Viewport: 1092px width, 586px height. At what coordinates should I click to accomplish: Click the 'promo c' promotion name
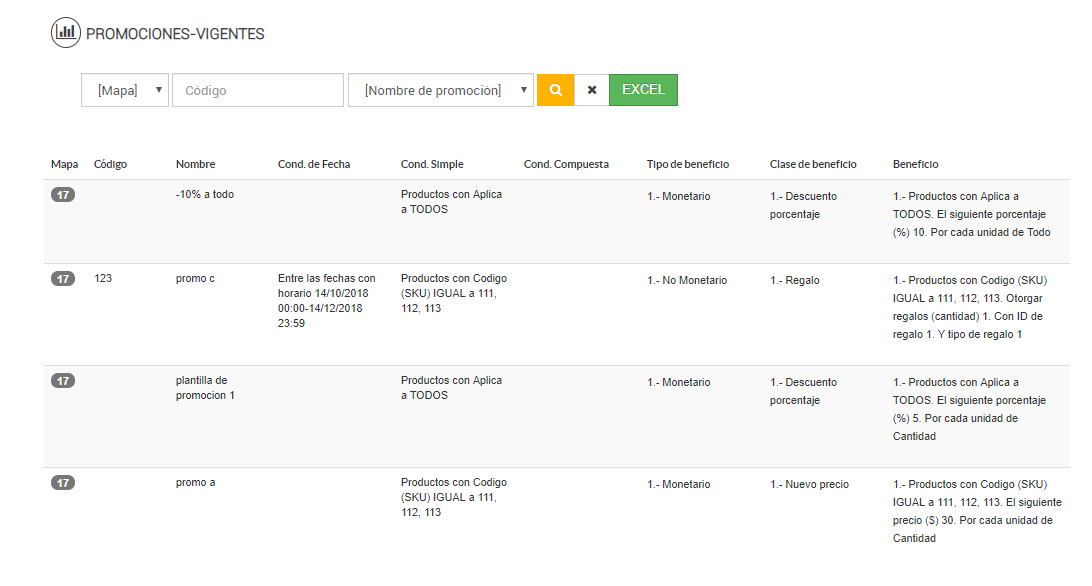point(195,279)
